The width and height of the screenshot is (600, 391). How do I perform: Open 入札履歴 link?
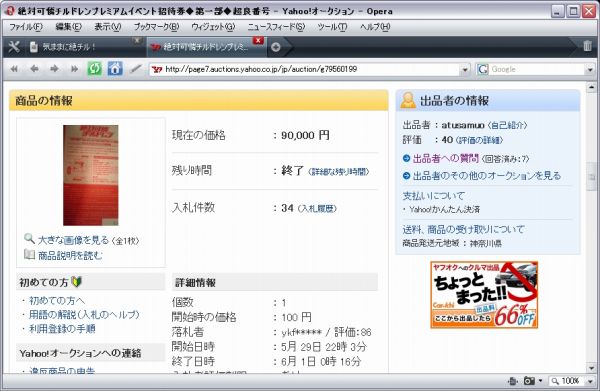pos(317,209)
